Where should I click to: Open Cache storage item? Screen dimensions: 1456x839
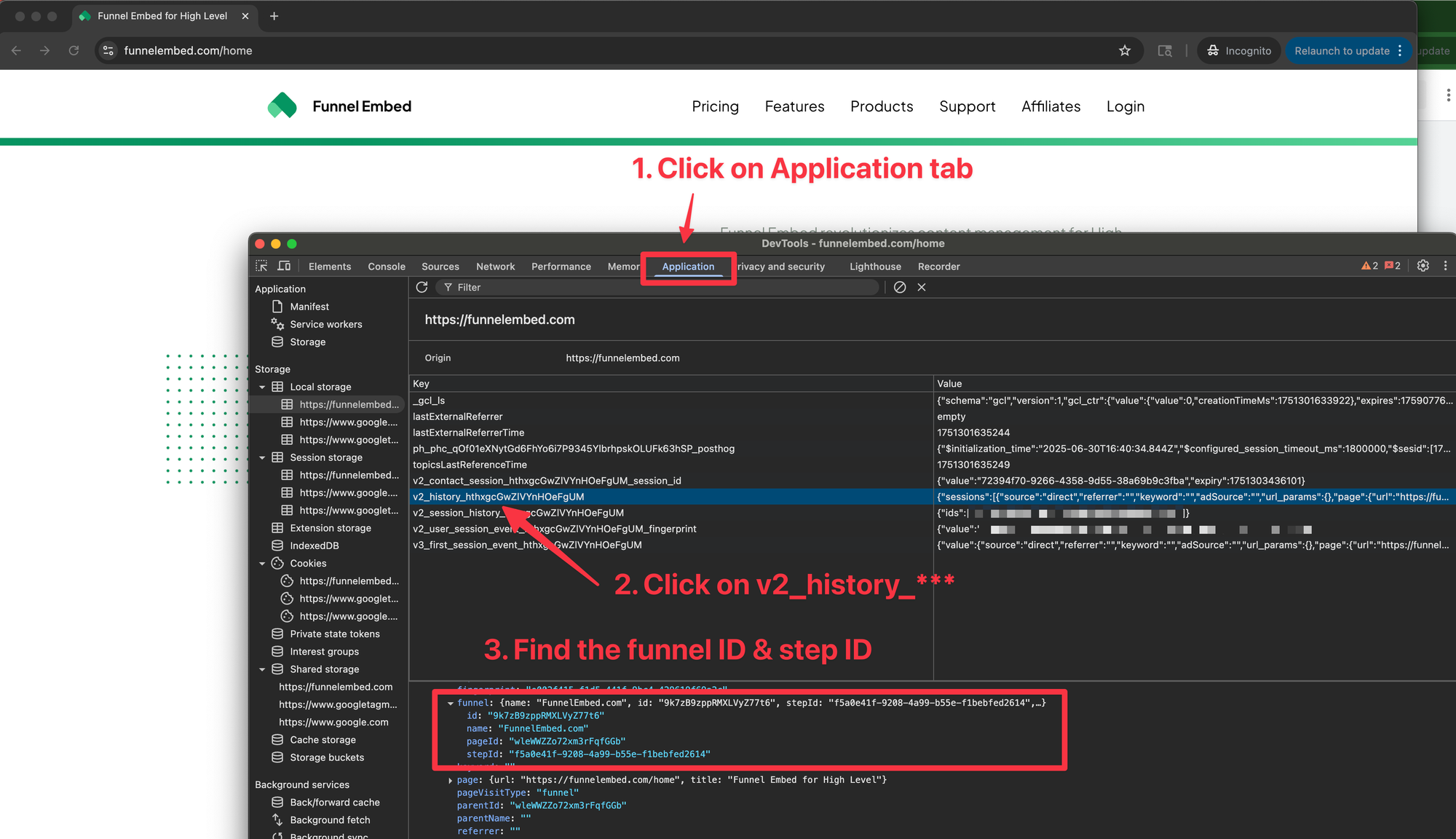(323, 739)
